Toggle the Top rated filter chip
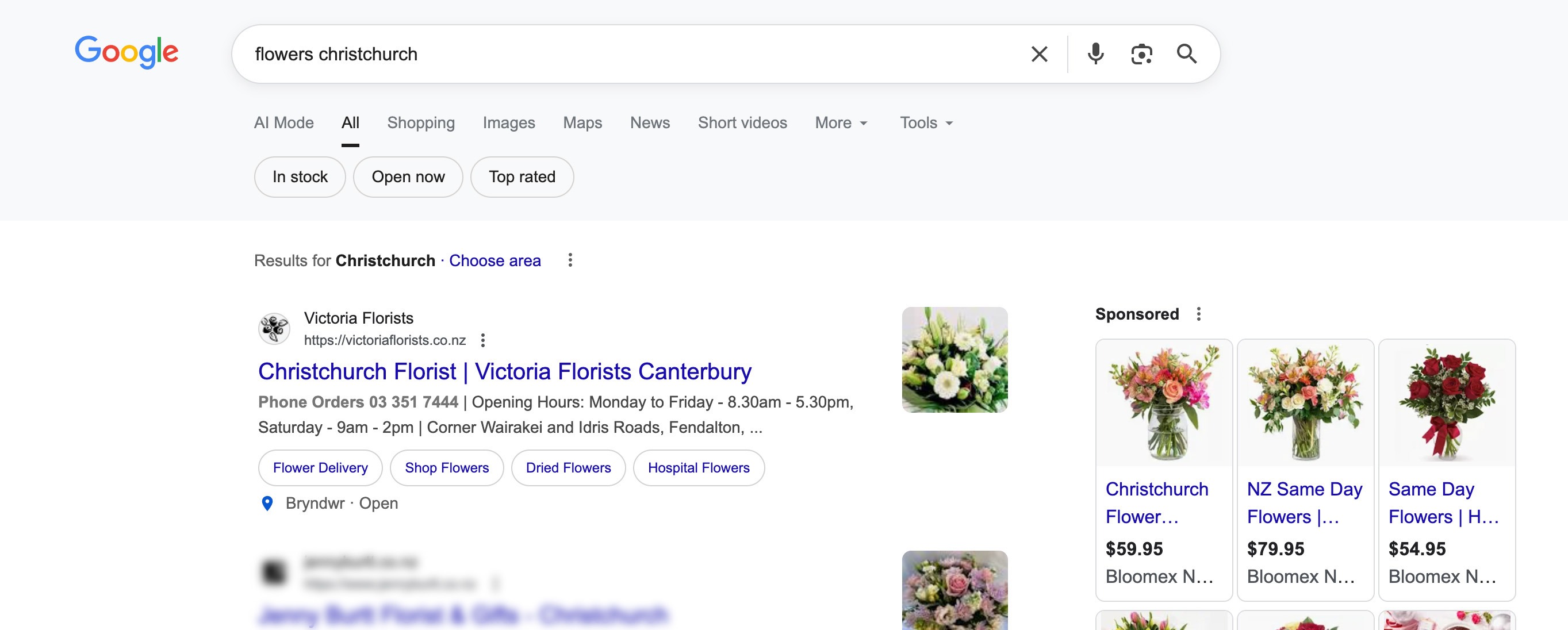The image size is (1568, 630). 522,177
